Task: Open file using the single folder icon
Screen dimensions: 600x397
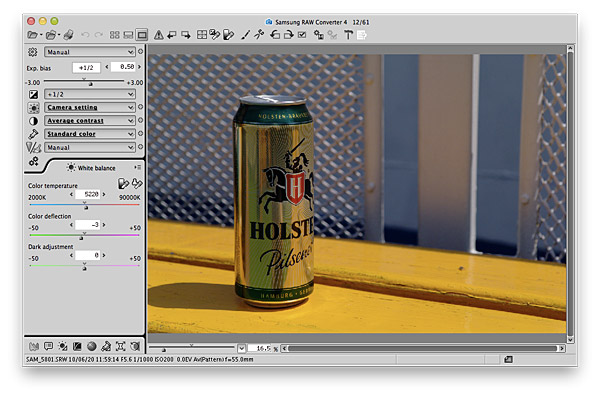Action: click(33, 35)
